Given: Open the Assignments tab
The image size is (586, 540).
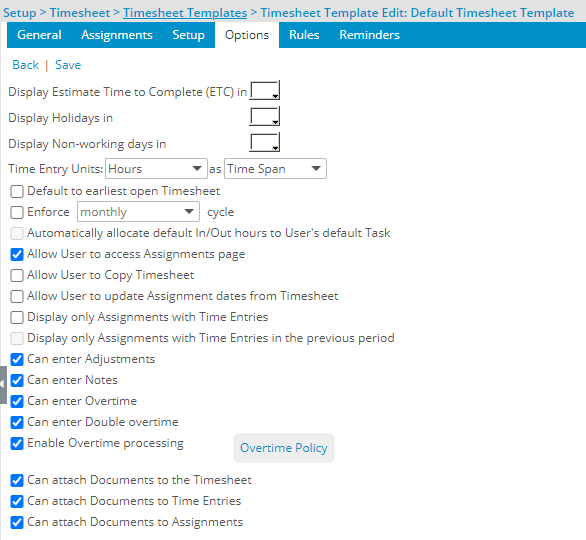Looking at the screenshot, I should click(x=117, y=35).
